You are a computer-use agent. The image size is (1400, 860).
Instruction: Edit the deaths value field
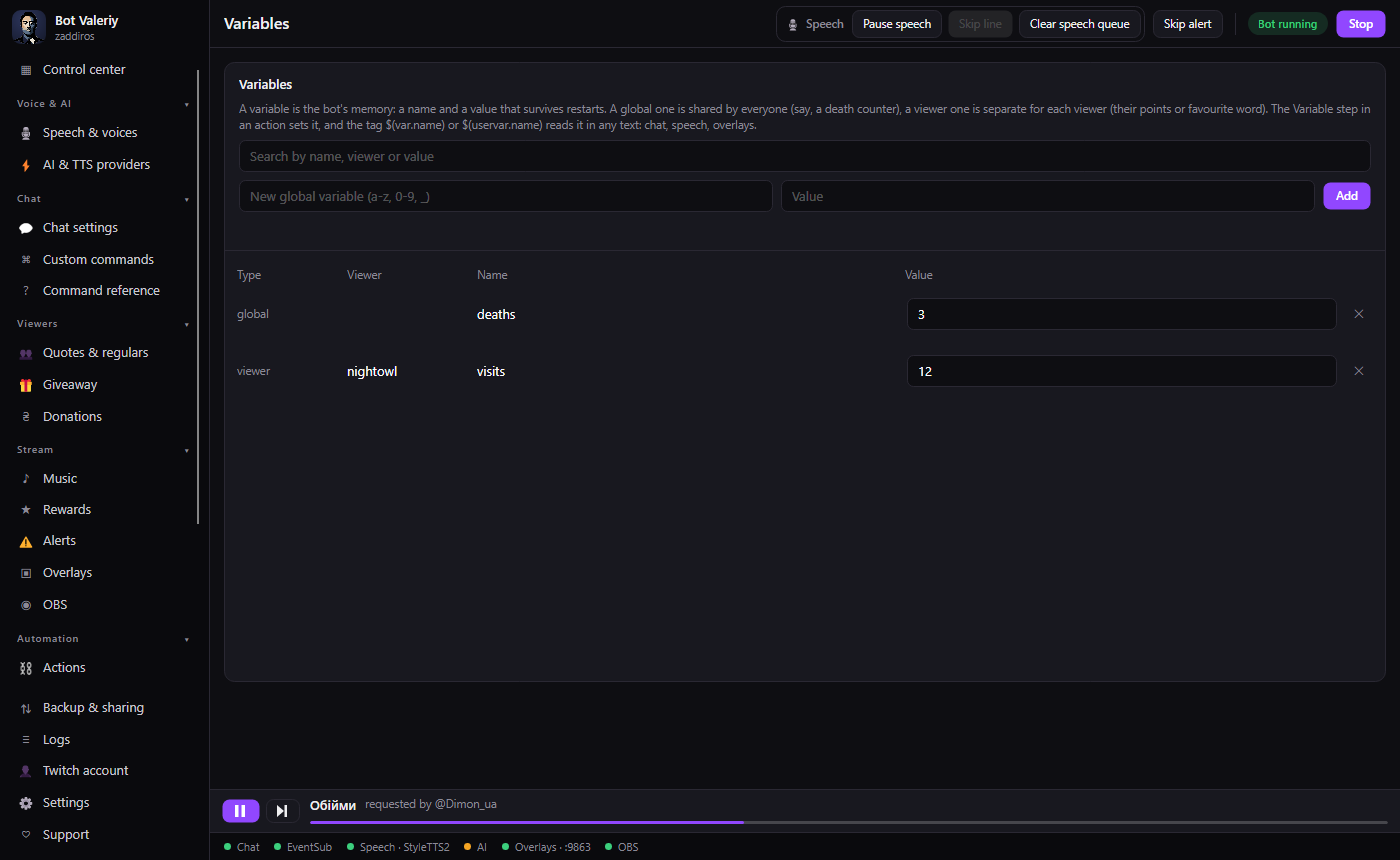1122,314
